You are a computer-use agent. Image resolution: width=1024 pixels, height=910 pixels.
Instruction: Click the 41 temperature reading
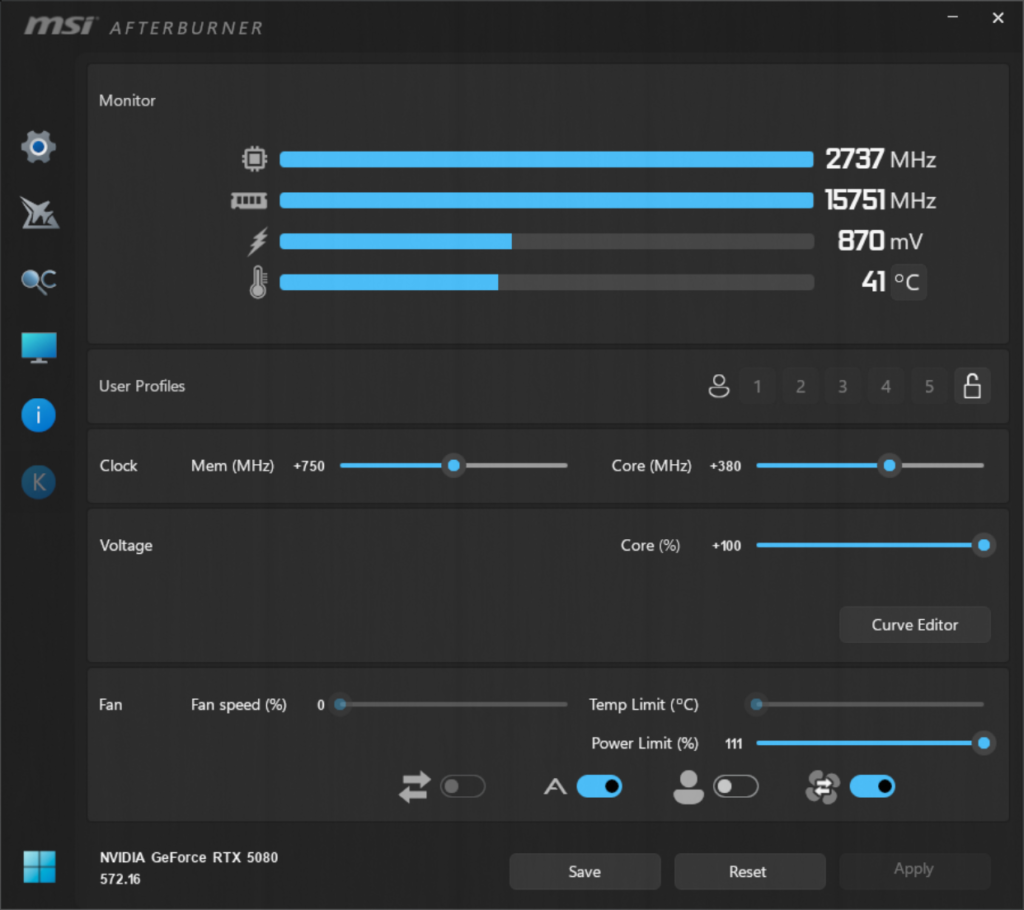click(x=874, y=282)
